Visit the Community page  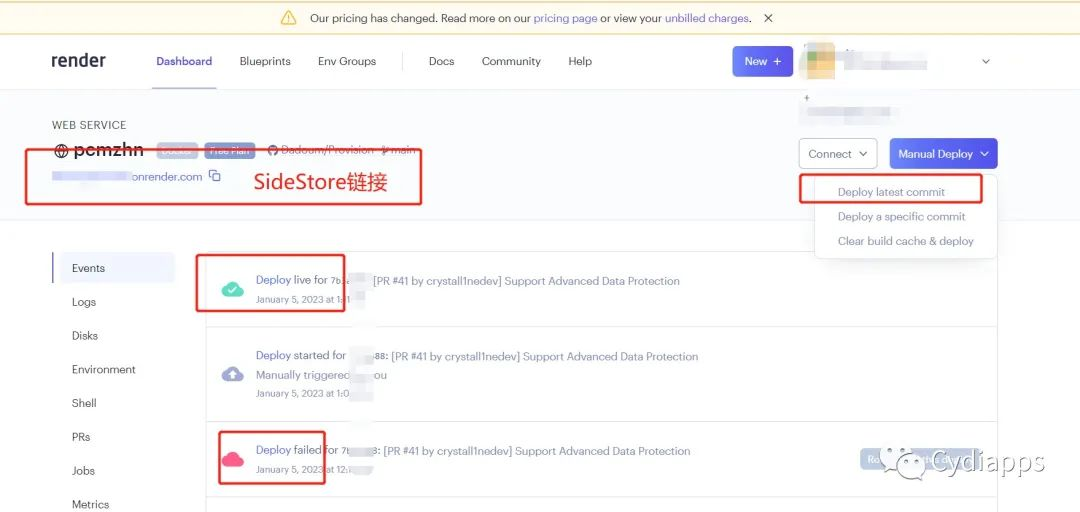pos(511,61)
